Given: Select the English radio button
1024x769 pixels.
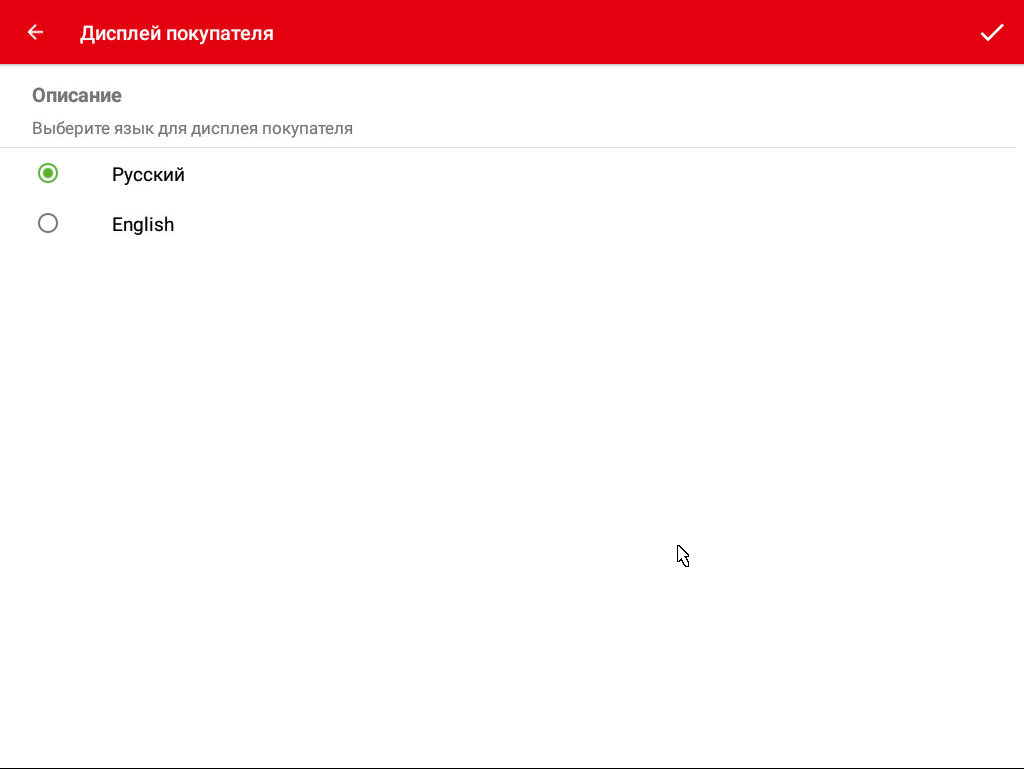Looking at the screenshot, I should coord(48,224).
